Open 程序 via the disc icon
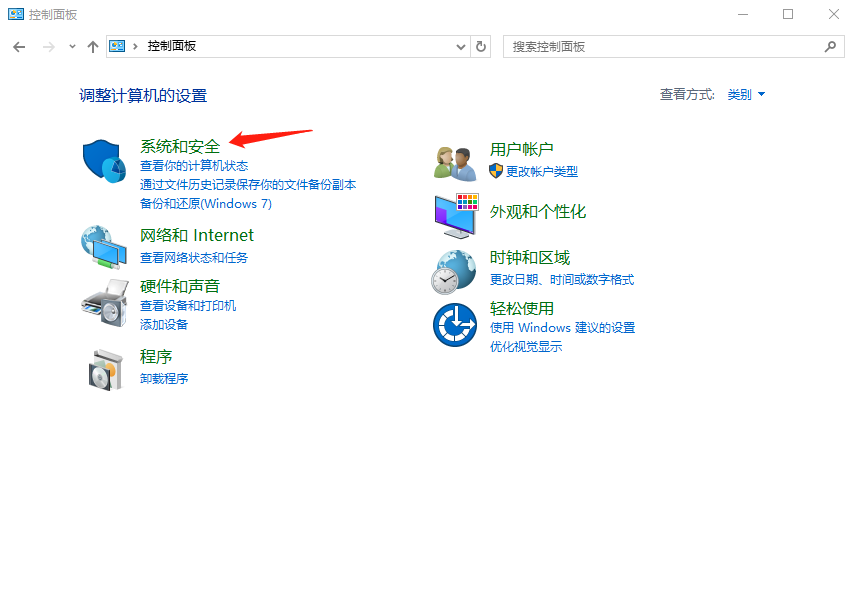This screenshot has height=616, width=857. tap(104, 367)
